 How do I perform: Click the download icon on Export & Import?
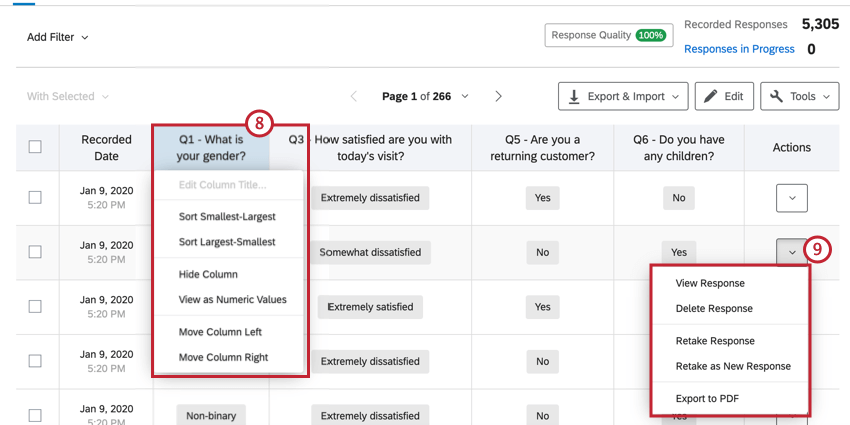click(574, 96)
